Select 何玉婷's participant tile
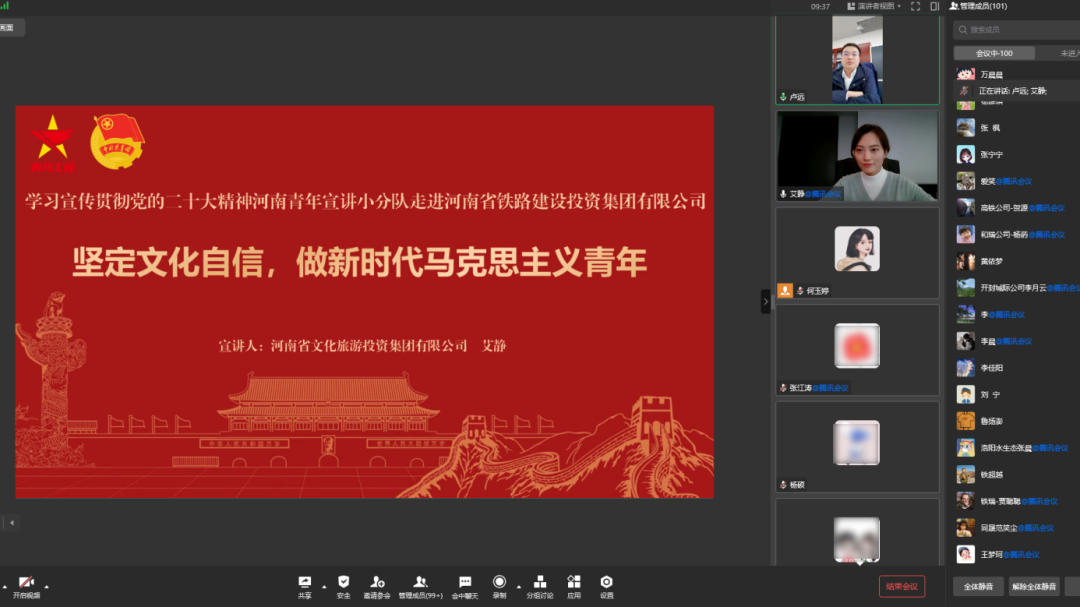The image size is (1080, 607). [858, 254]
